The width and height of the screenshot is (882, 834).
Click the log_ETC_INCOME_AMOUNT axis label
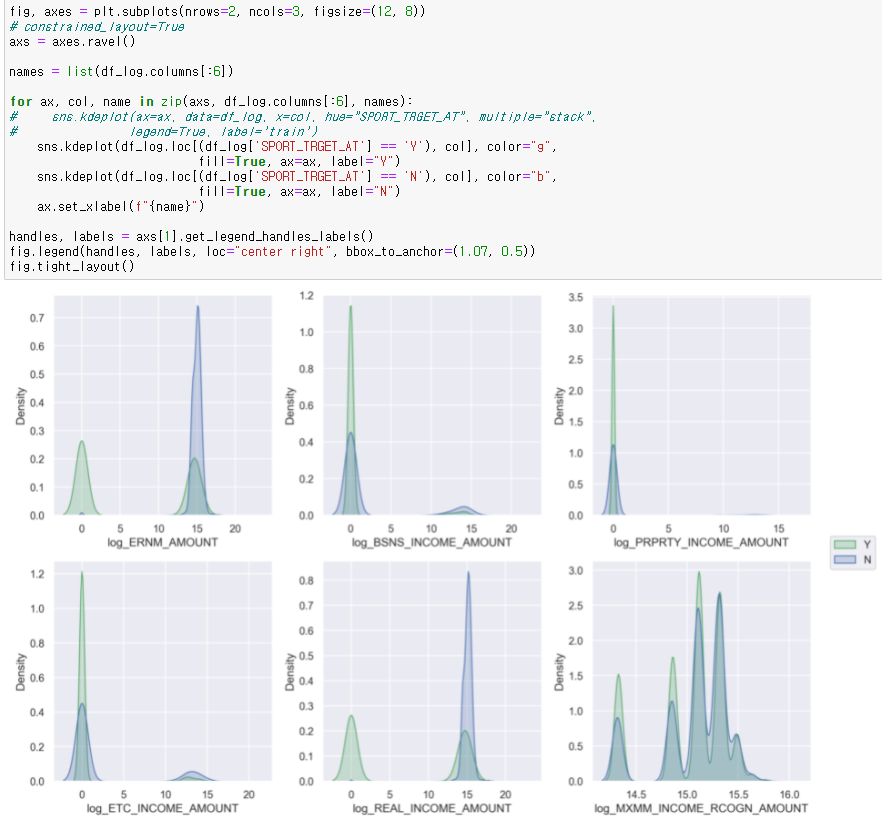coord(163,809)
